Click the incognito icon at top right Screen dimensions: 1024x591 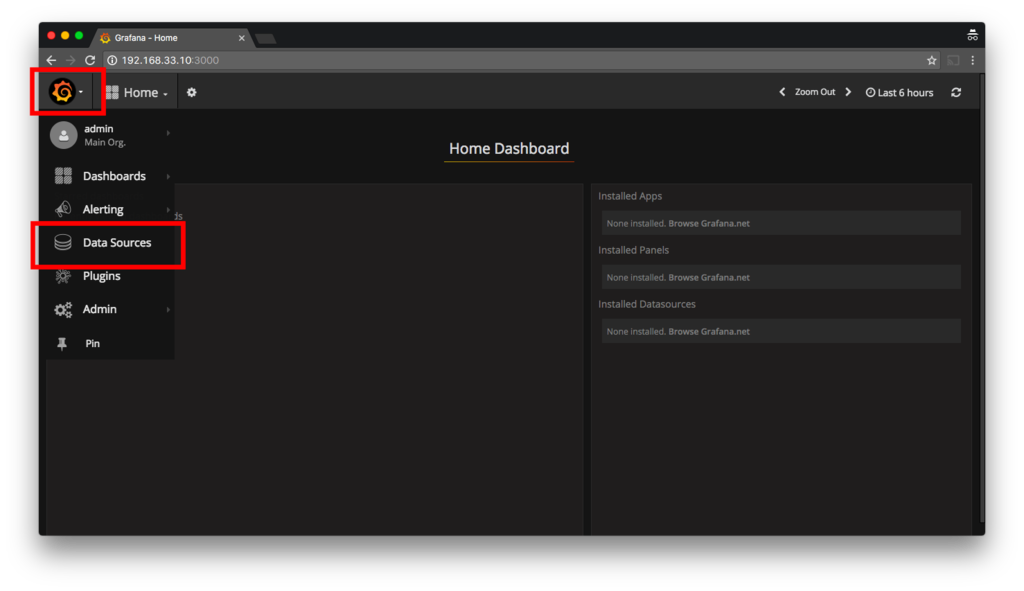[x=972, y=35]
